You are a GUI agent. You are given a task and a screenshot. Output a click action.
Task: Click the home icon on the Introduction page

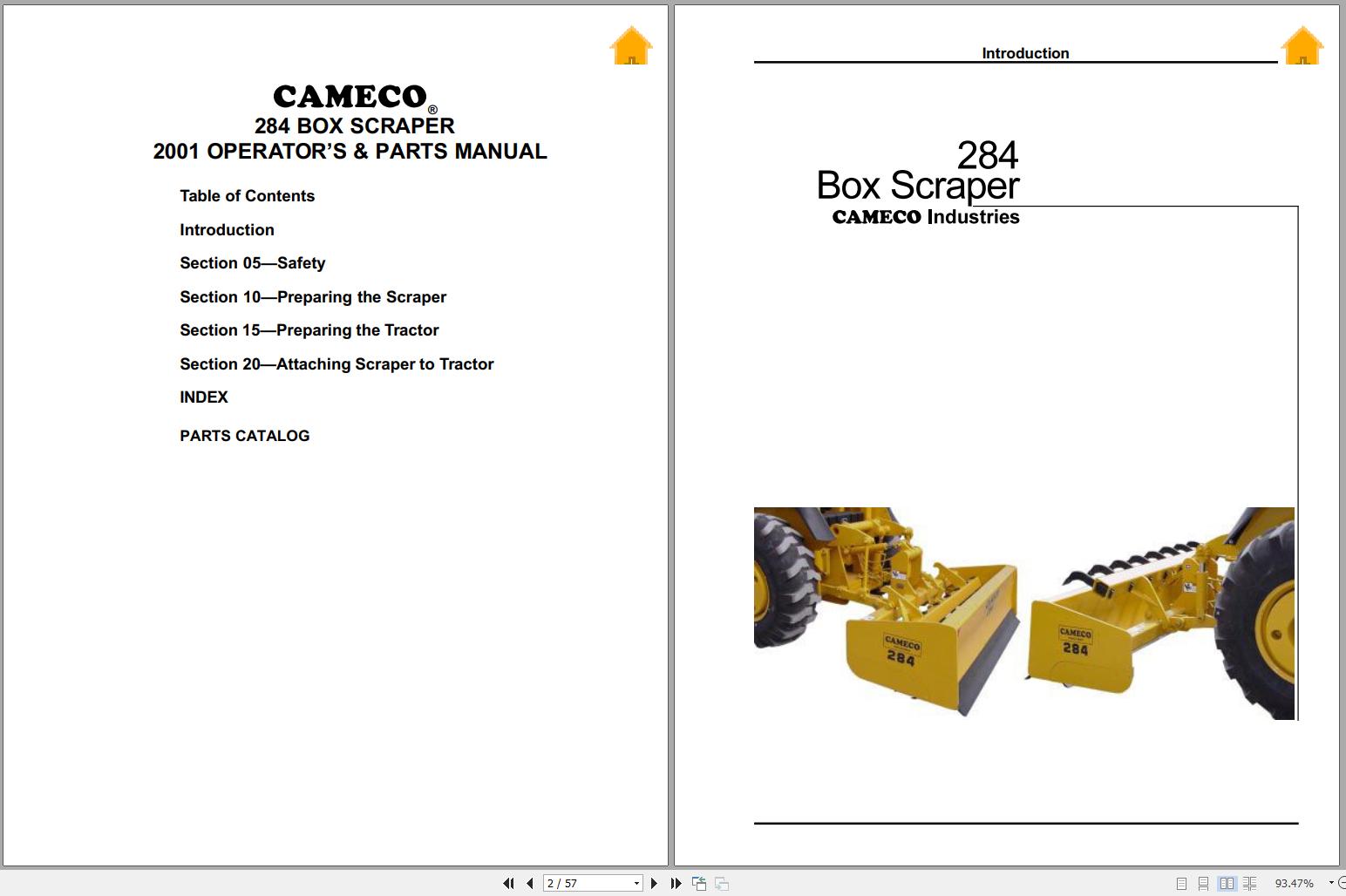click(x=1302, y=46)
